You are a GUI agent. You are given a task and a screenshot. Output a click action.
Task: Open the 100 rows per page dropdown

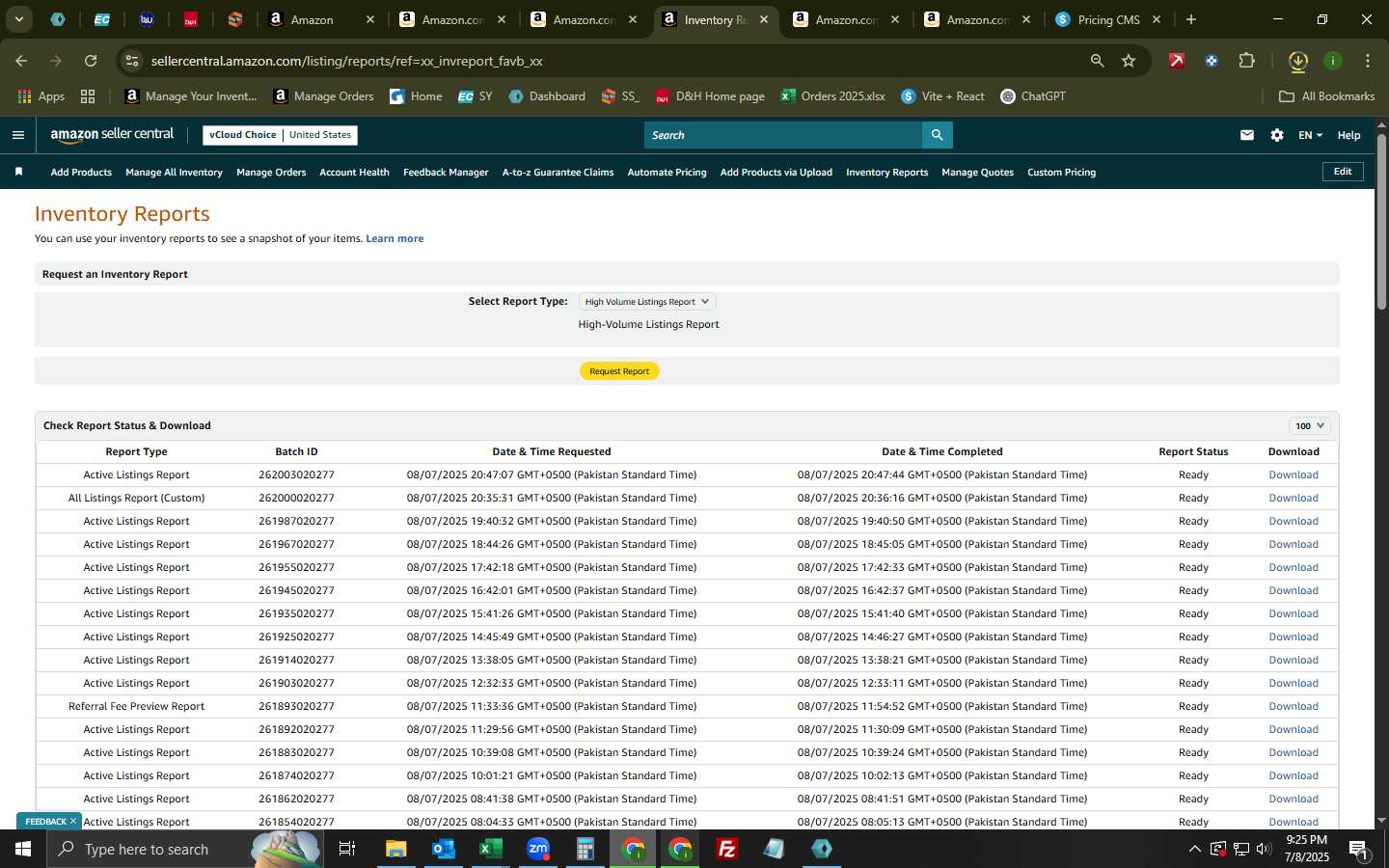1310,425
